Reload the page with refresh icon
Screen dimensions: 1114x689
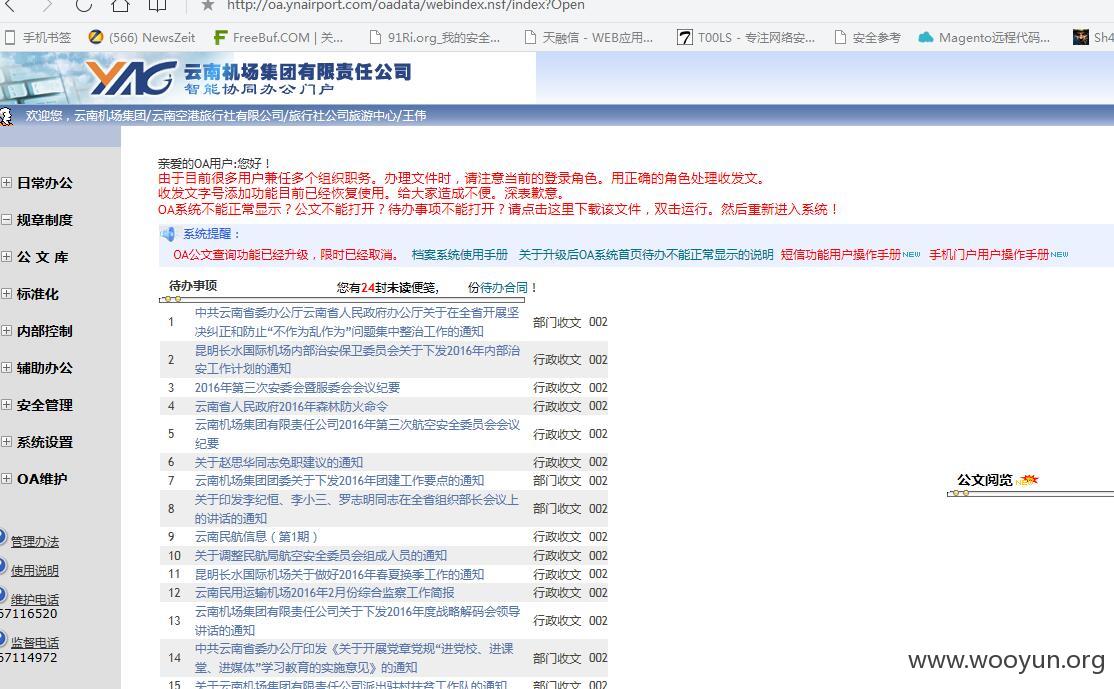click(84, 6)
